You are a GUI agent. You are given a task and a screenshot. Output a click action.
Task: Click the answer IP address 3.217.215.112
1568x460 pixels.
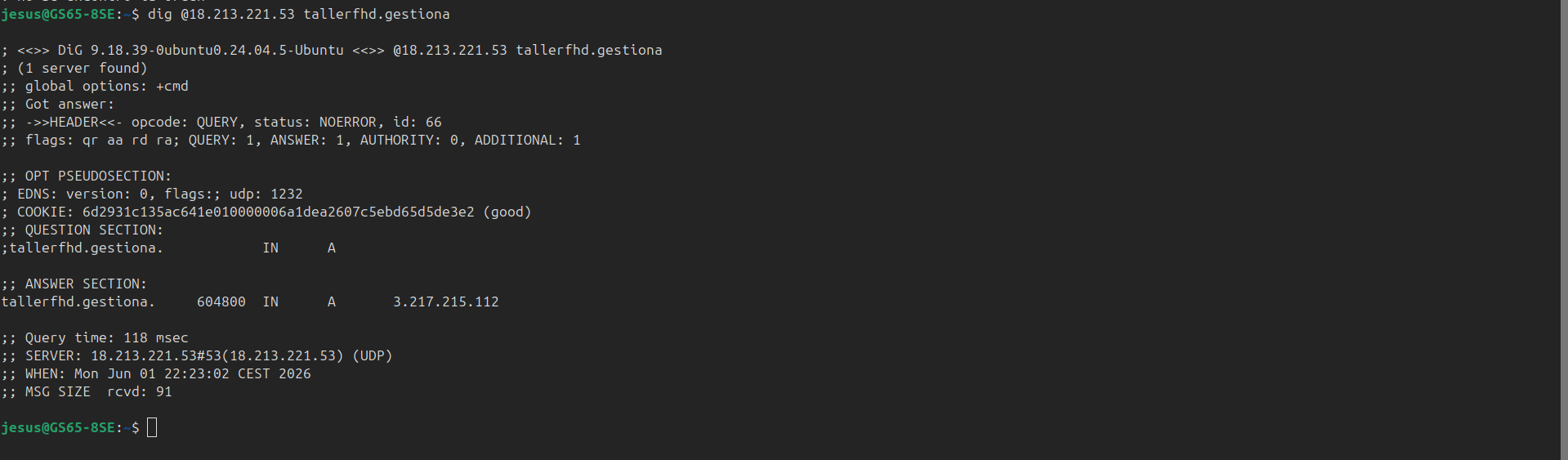coord(446,301)
